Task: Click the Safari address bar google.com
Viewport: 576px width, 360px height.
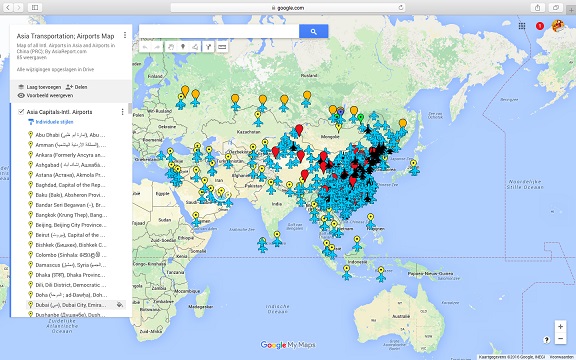Action: click(288, 8)
